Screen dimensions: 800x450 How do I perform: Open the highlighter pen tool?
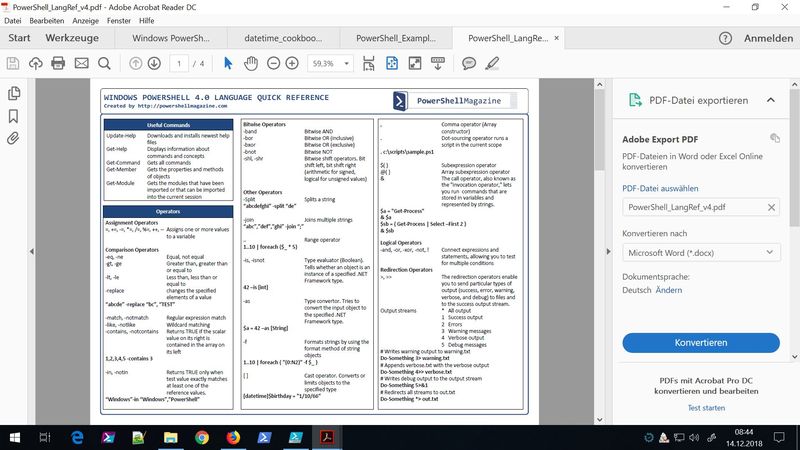[x=492, y=63]
